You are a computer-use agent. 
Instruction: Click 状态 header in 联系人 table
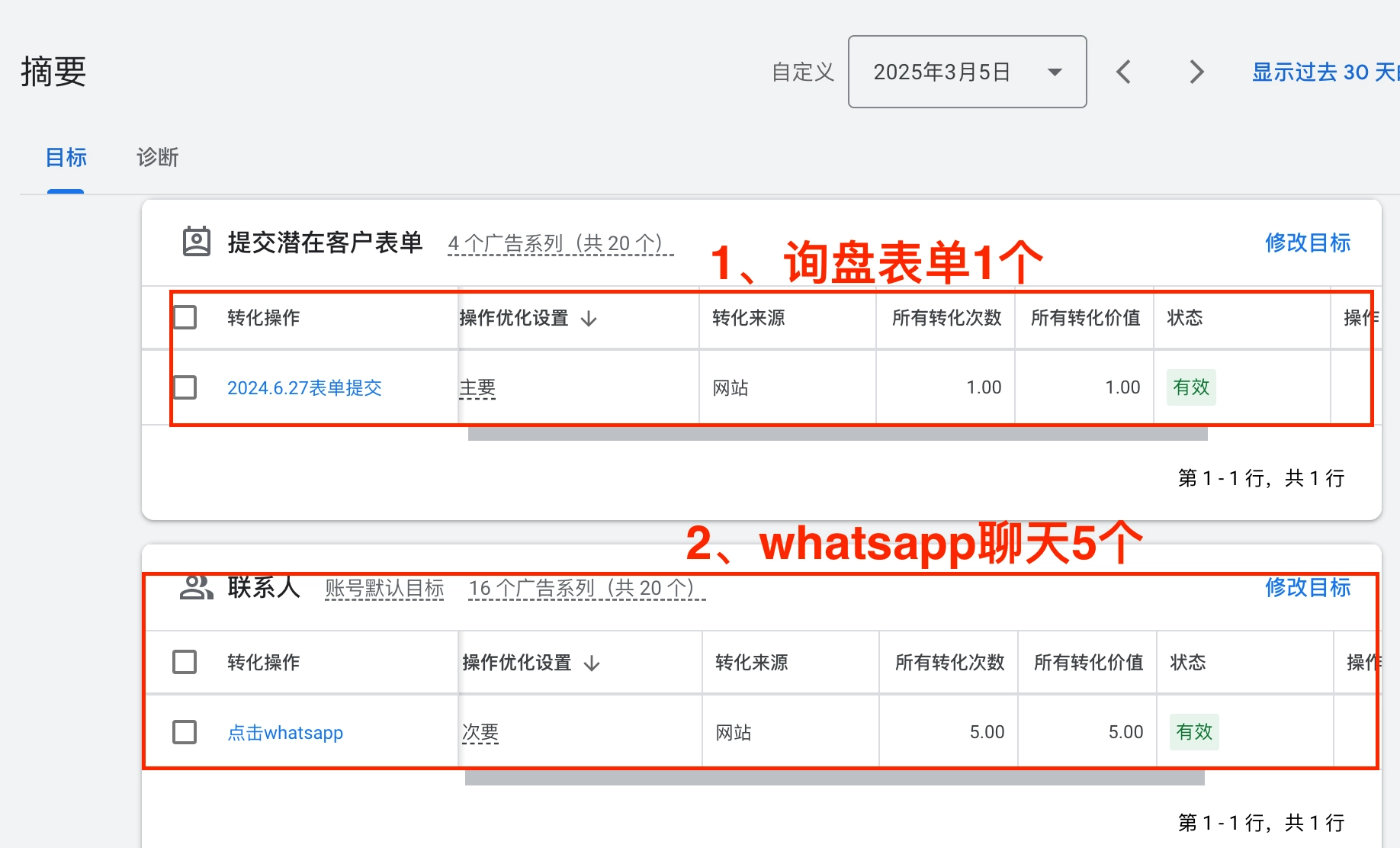pyautogui.click(x=1188, y=663)
